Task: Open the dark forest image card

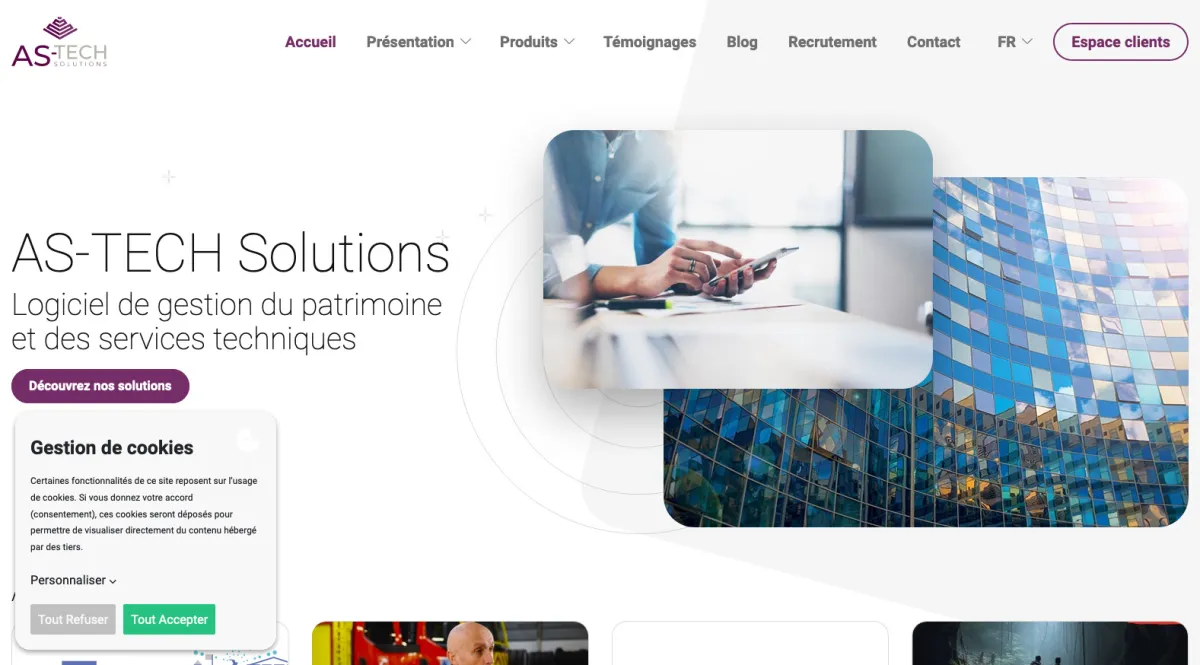Action: pos(1050,643)
